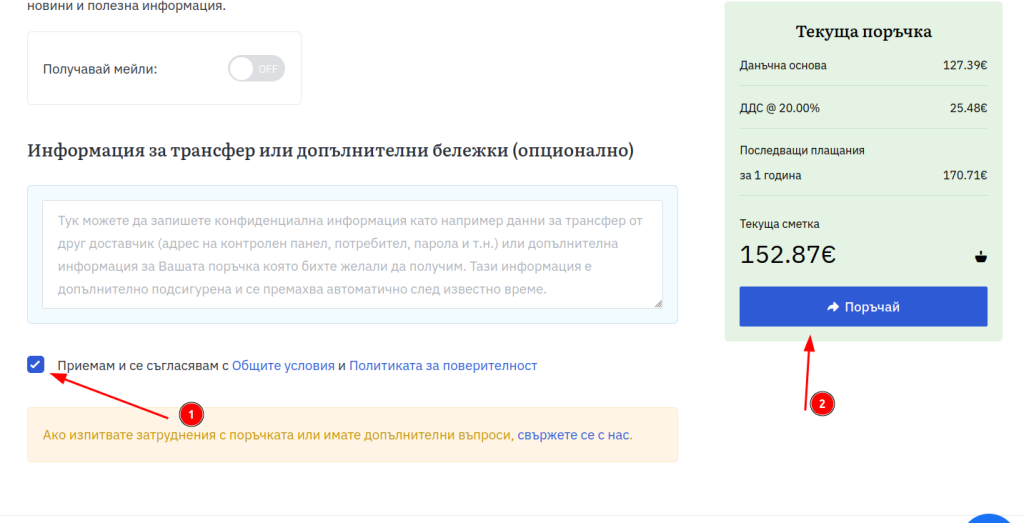This screenshot has width=1024, height=523.
Task: Click the red annotation marker number 2
Action: tap(822, 404)
